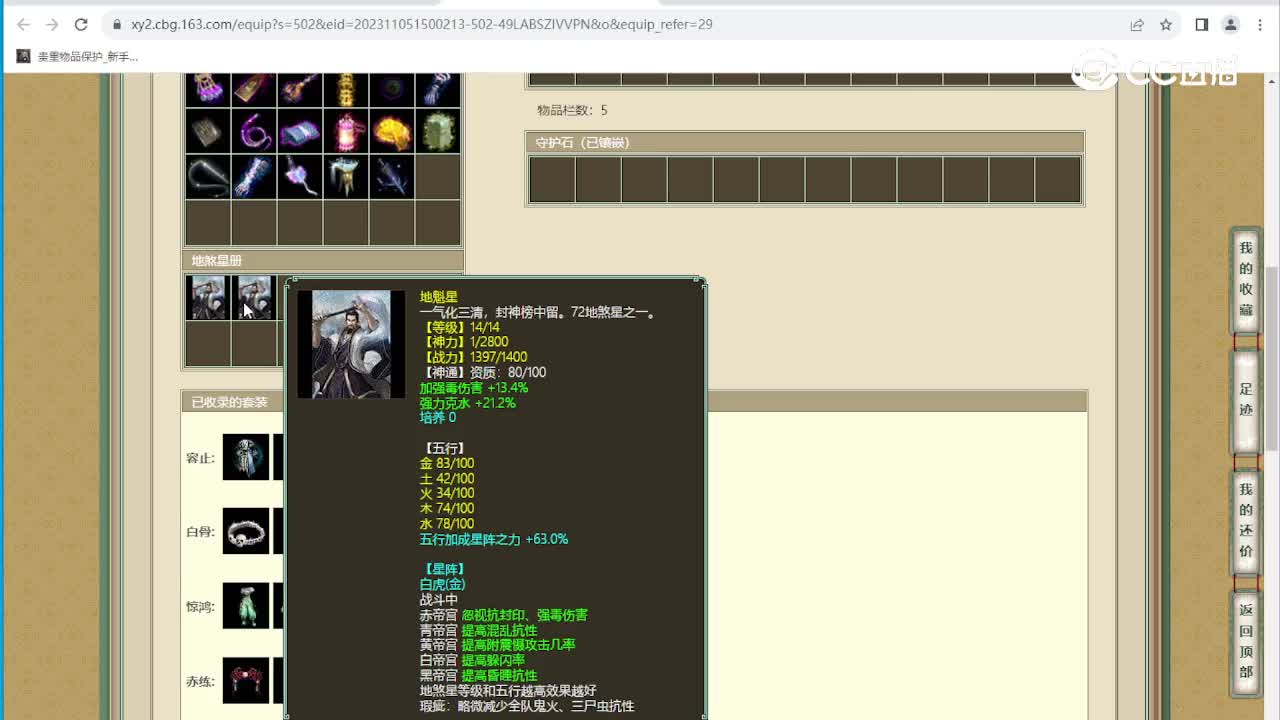Select the silver whip inventory item
This screenshot has width=1280, height=720.
click(x=208, y=177)
